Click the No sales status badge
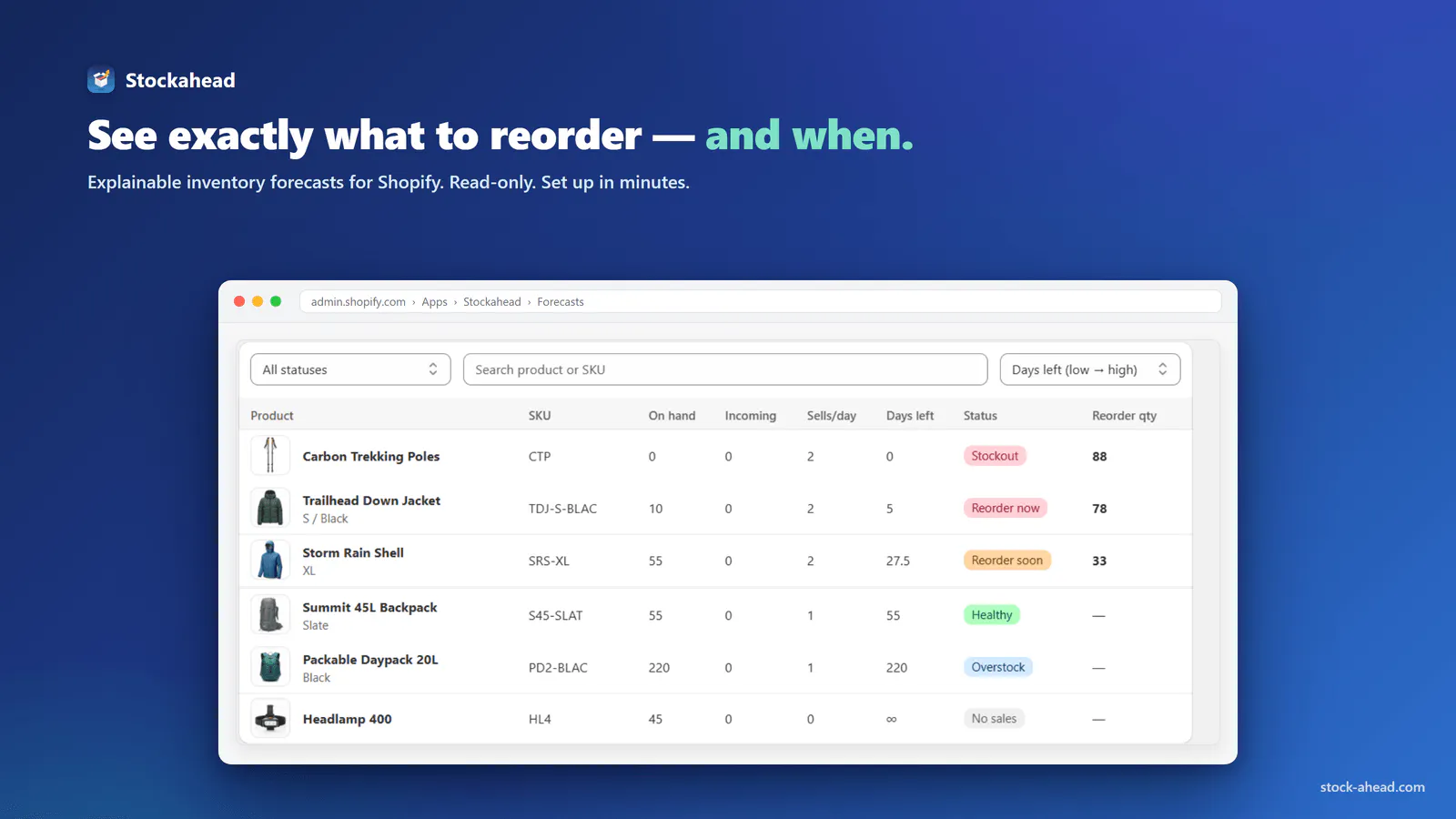The height and width of the screenshot is (819, 1456). click(994, 719)
